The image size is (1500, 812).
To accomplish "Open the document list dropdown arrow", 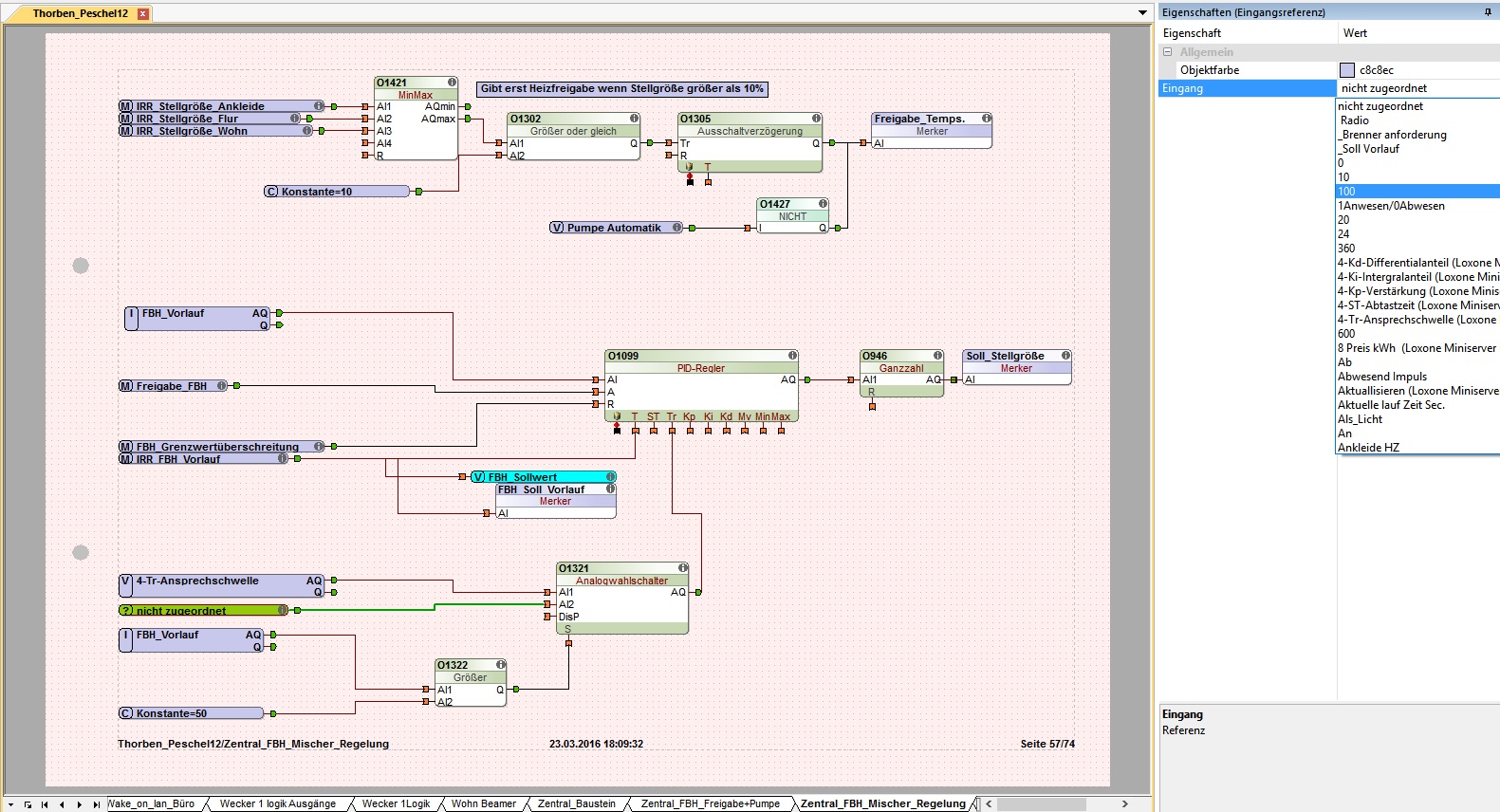I will [1142, 13].
